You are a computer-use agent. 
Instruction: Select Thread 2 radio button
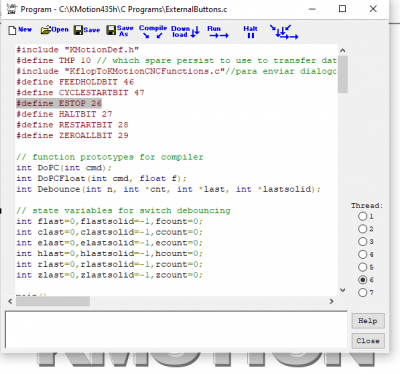[x=362, y=229]
